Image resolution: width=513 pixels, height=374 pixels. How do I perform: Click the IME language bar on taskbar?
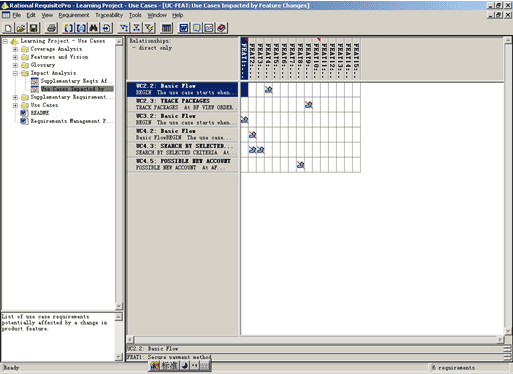click(x=180, y=366)
